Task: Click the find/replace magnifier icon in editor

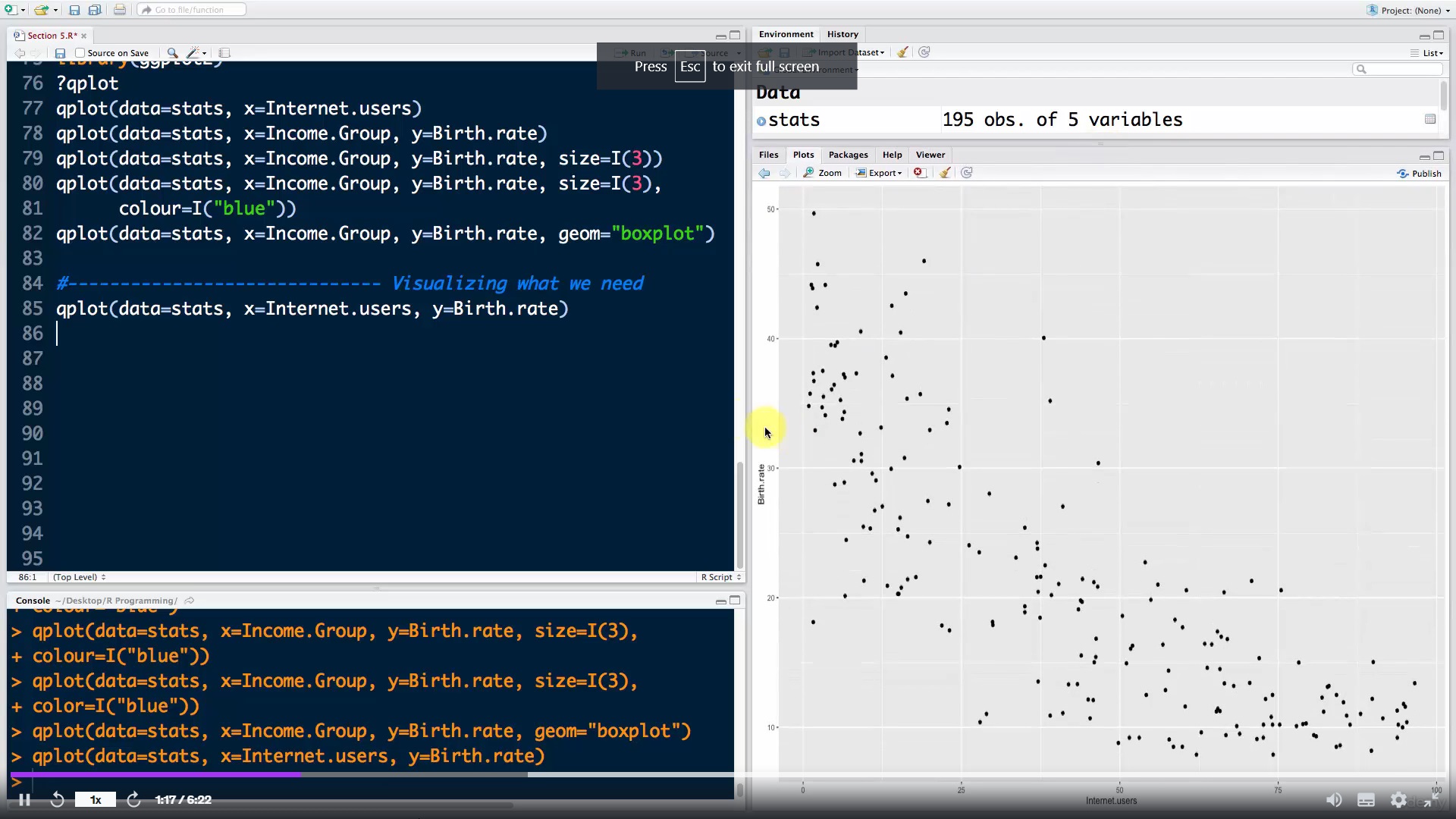Action: [172, 53]
